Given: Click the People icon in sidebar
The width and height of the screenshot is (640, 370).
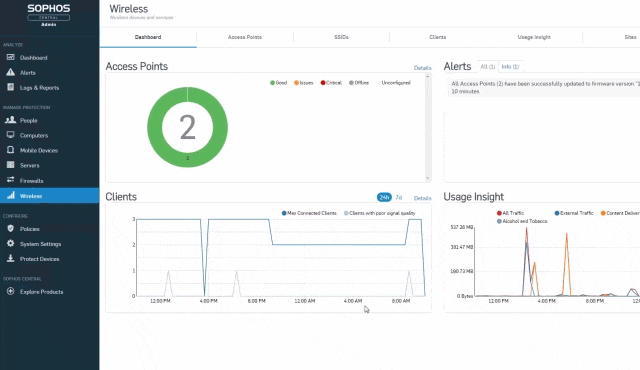Looking at the screenshot, I should point(11,120).
